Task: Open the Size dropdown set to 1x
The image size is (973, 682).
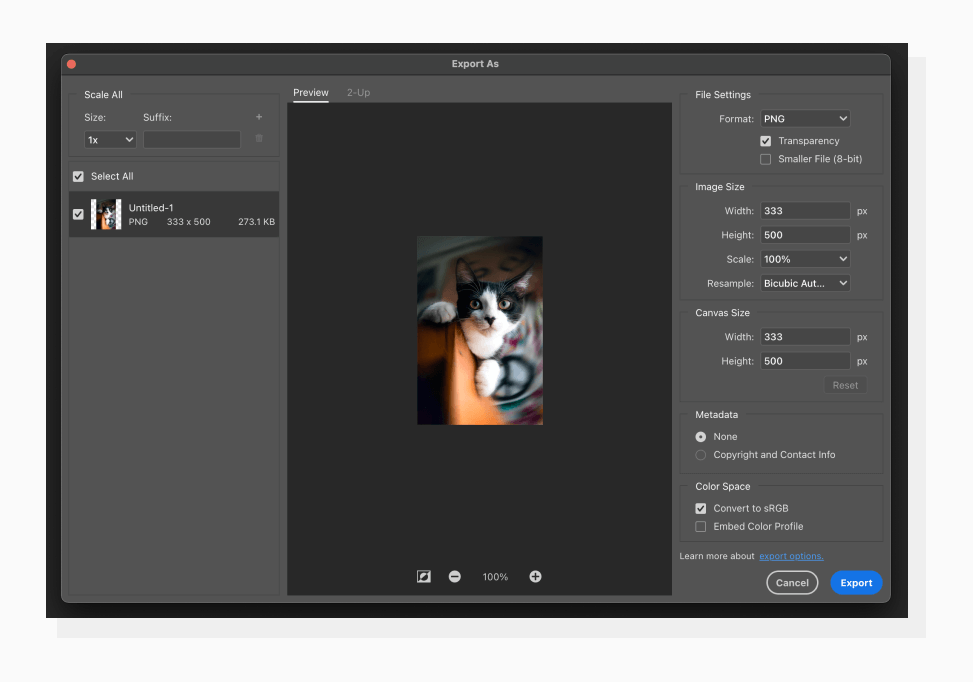Action: click(x=109, y=139)
